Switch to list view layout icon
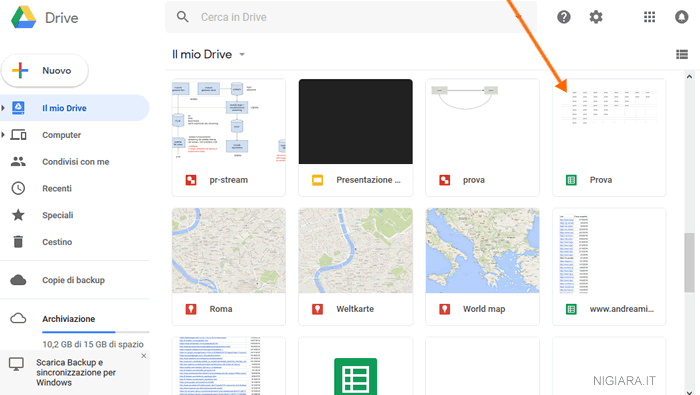 [x=682, y=54]
